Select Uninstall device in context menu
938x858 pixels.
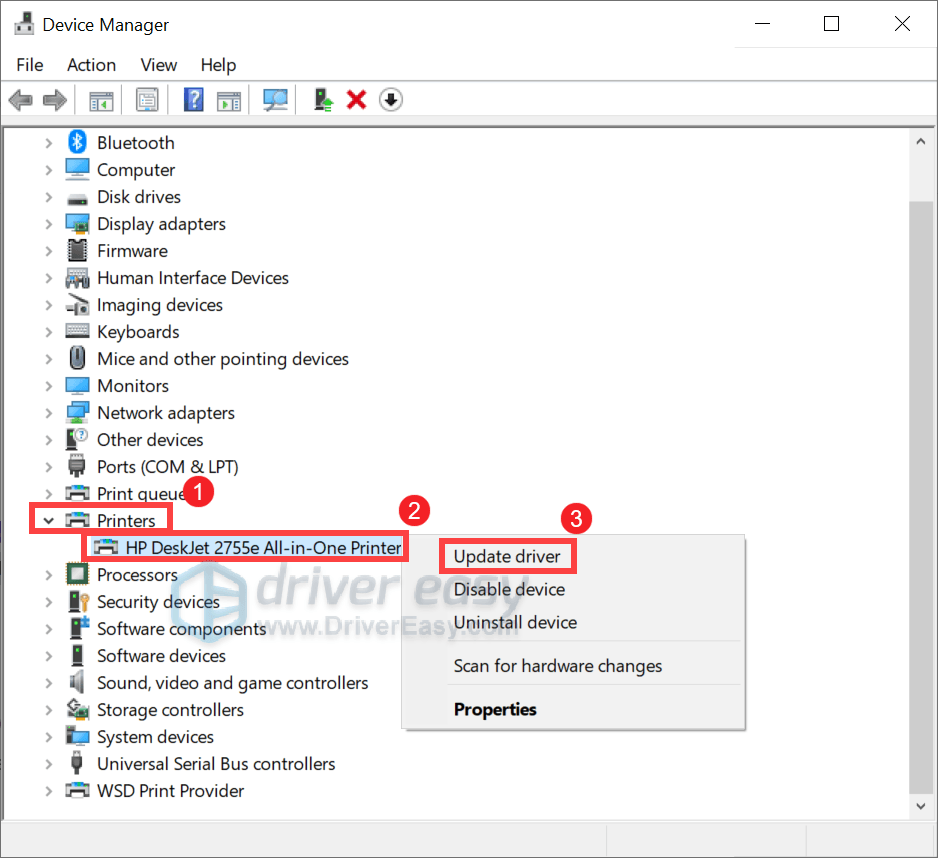pyautogui.click(x=515, y=622)
